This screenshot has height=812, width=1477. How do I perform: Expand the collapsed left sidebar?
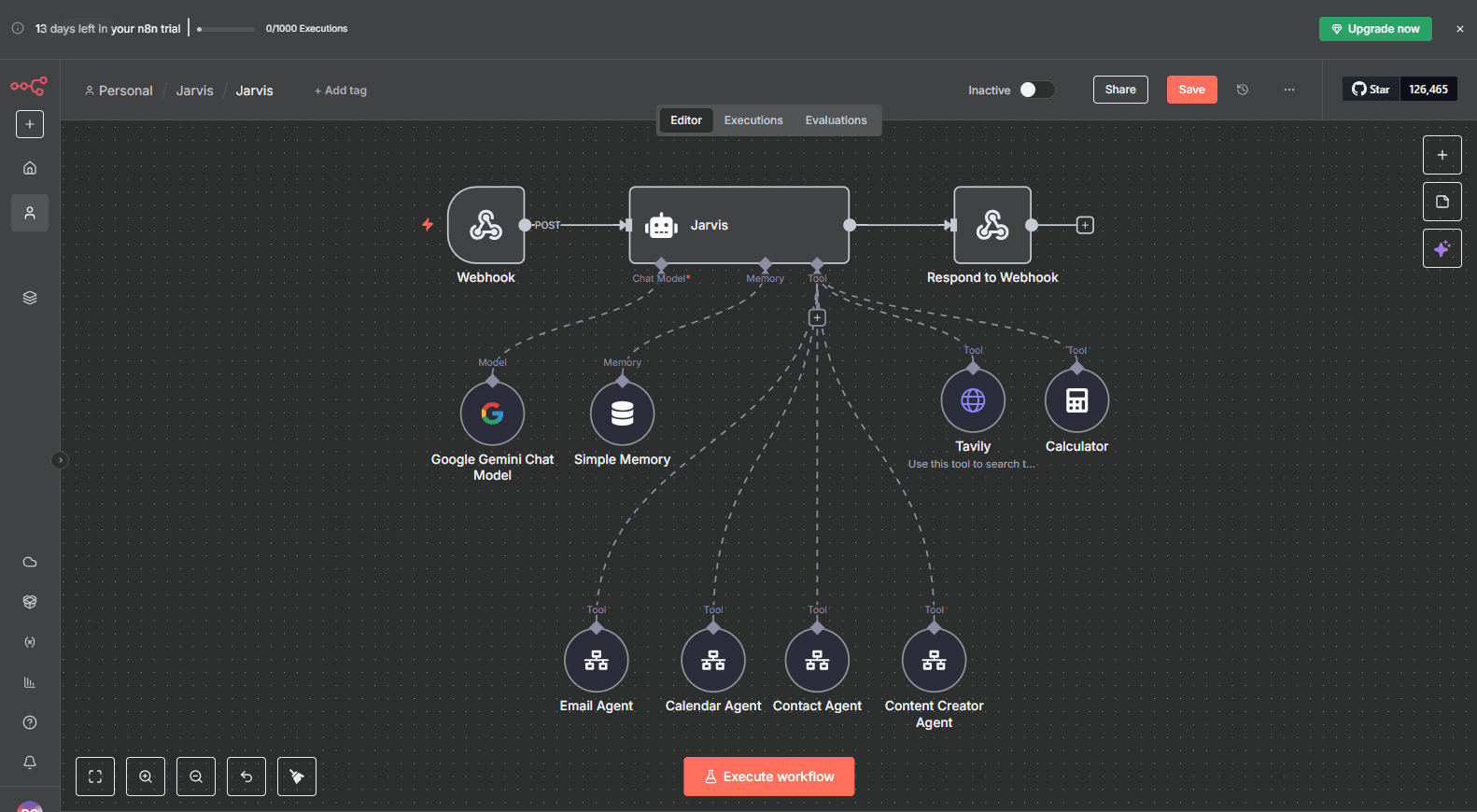tap(60, 460)
